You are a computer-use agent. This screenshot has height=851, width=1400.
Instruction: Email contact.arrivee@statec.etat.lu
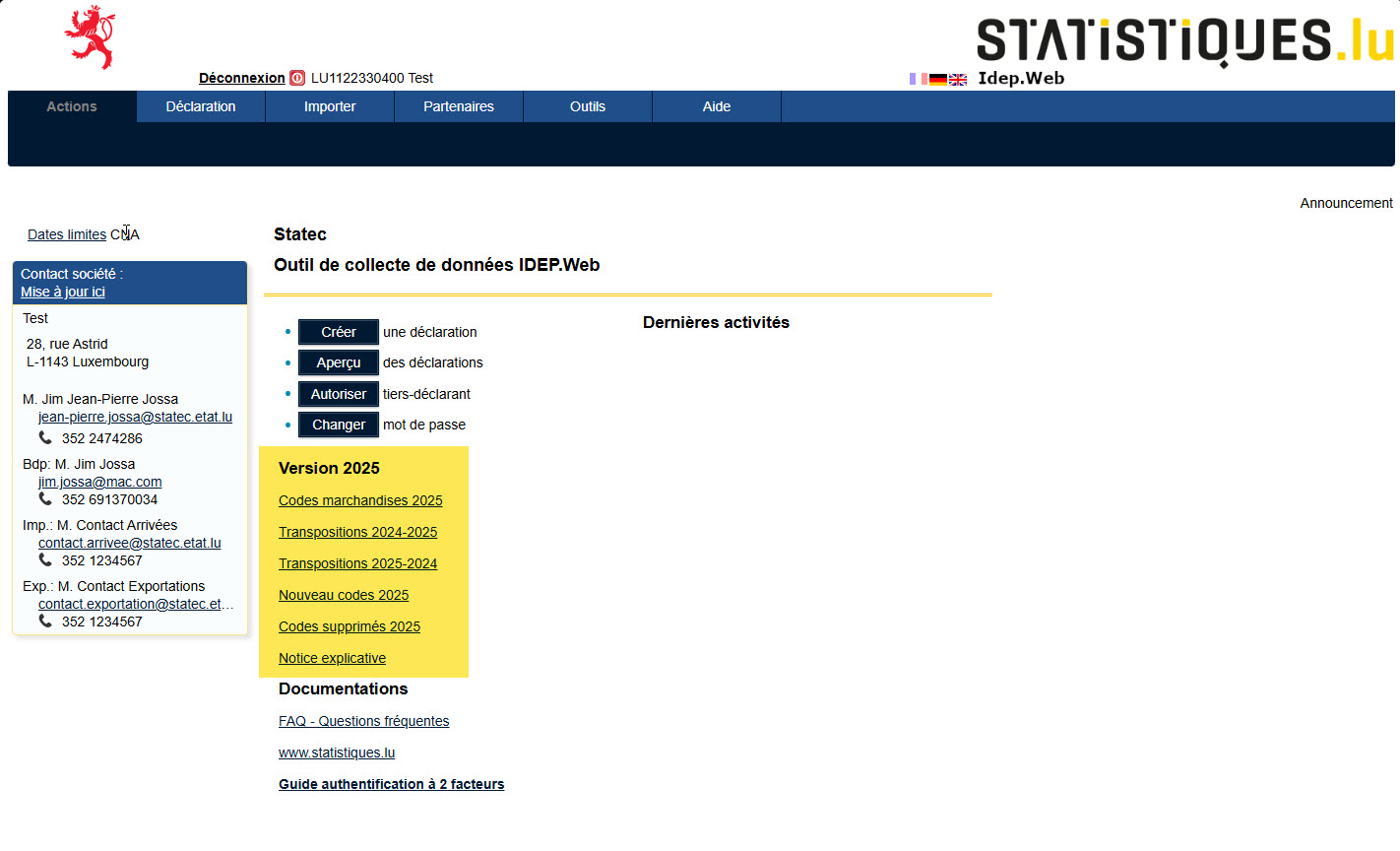[x=130, y=543]
